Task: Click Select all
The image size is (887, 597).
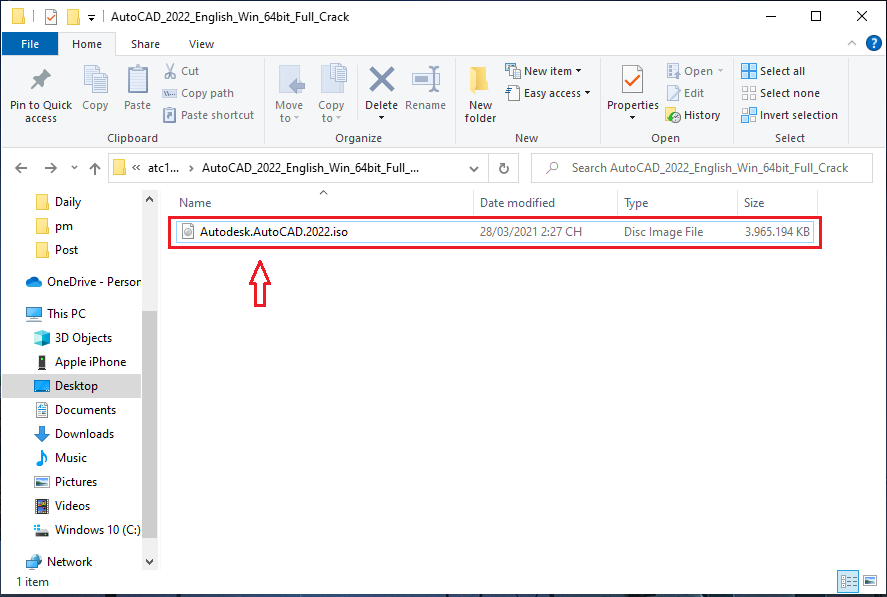Action: point(773,71)
